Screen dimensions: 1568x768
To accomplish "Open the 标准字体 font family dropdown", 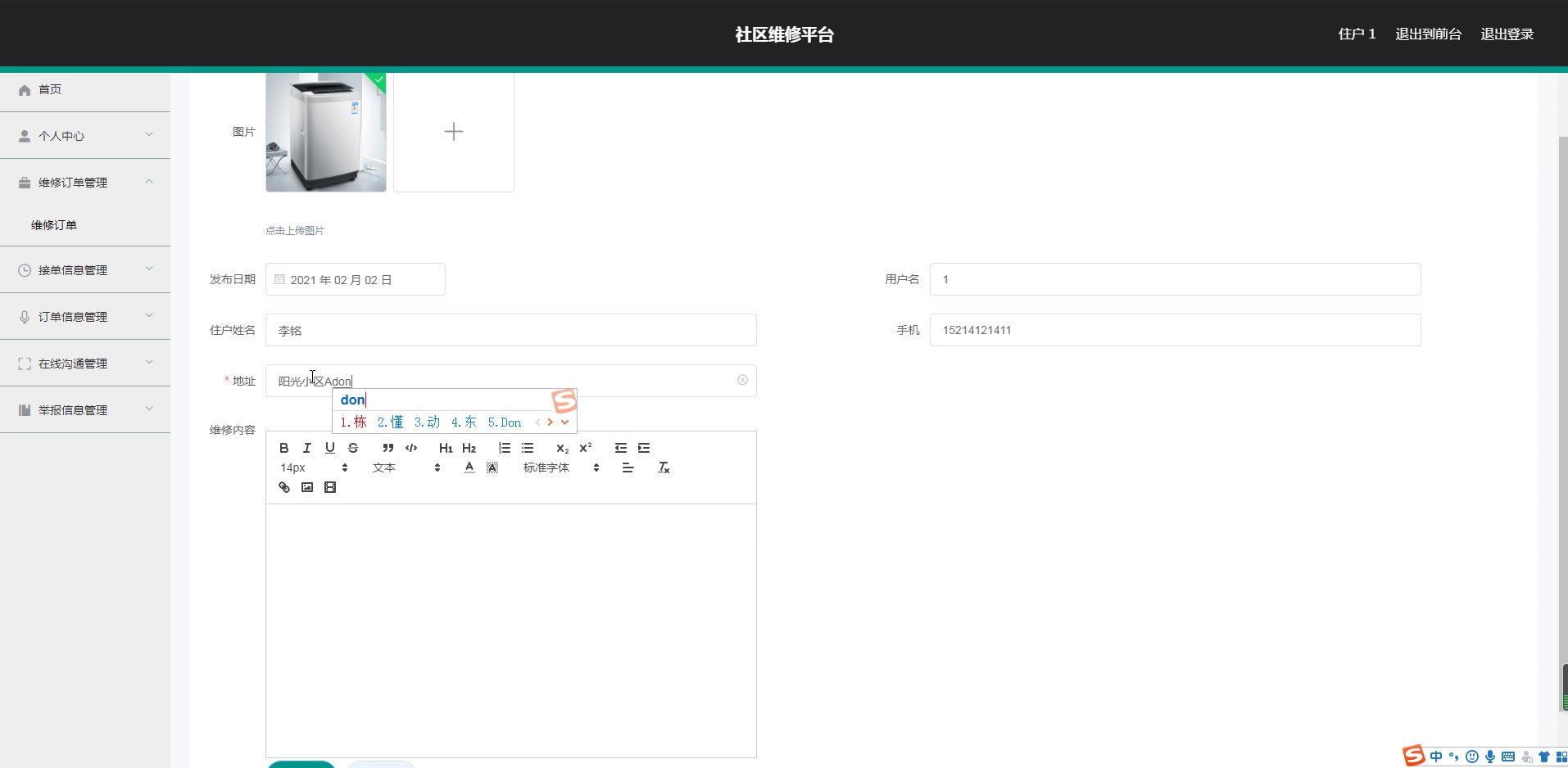I will pyautogui.click(x=561, y=468).
